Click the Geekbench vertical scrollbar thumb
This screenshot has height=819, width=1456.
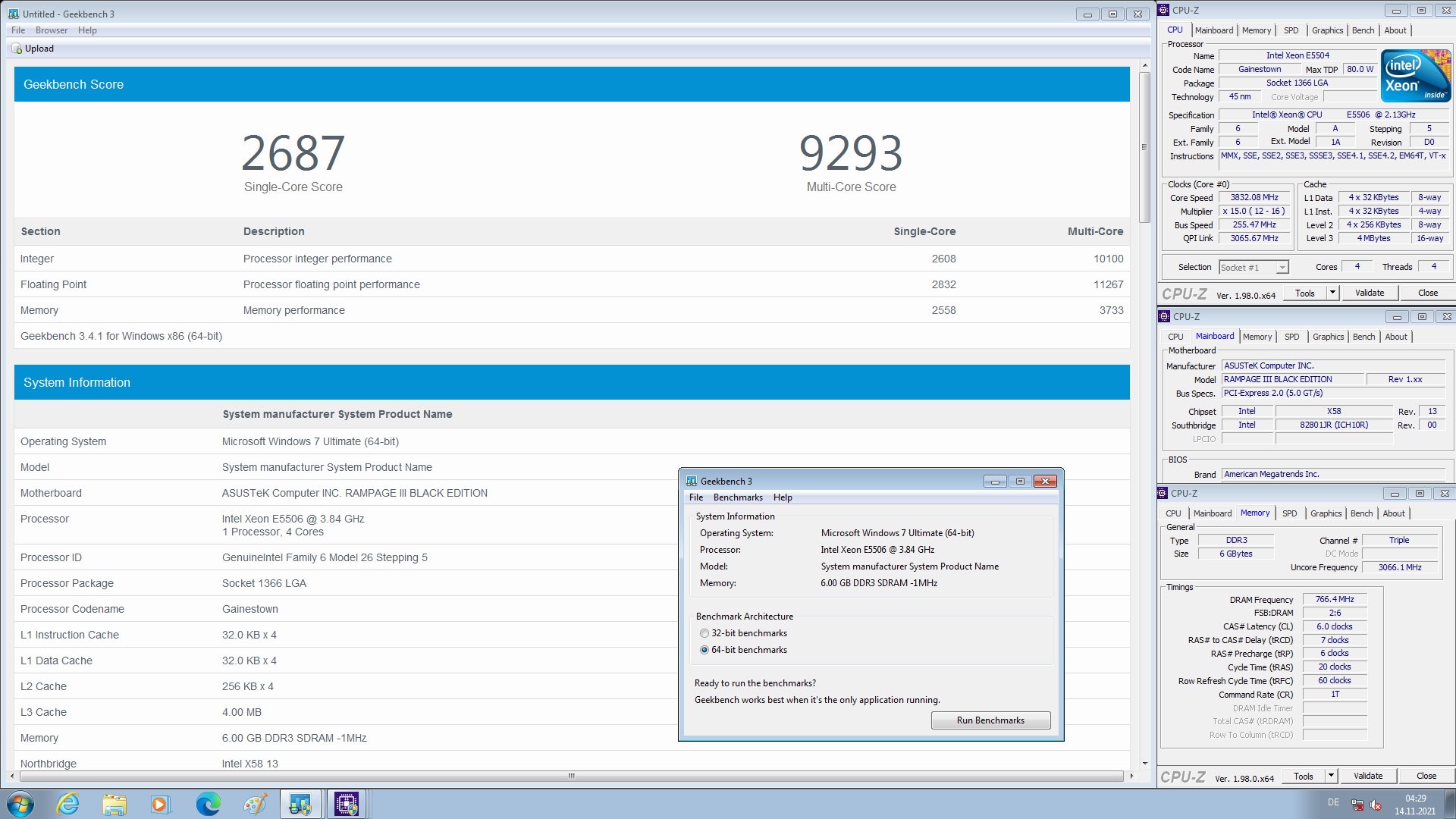pos(1144,147)
